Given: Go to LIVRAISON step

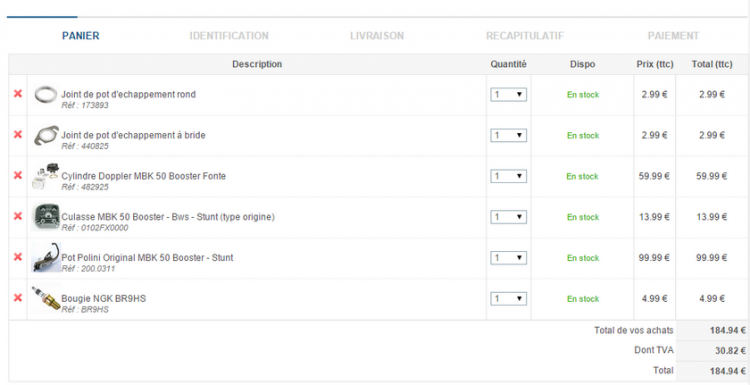Looking at the screenshot, I should 377,36.
